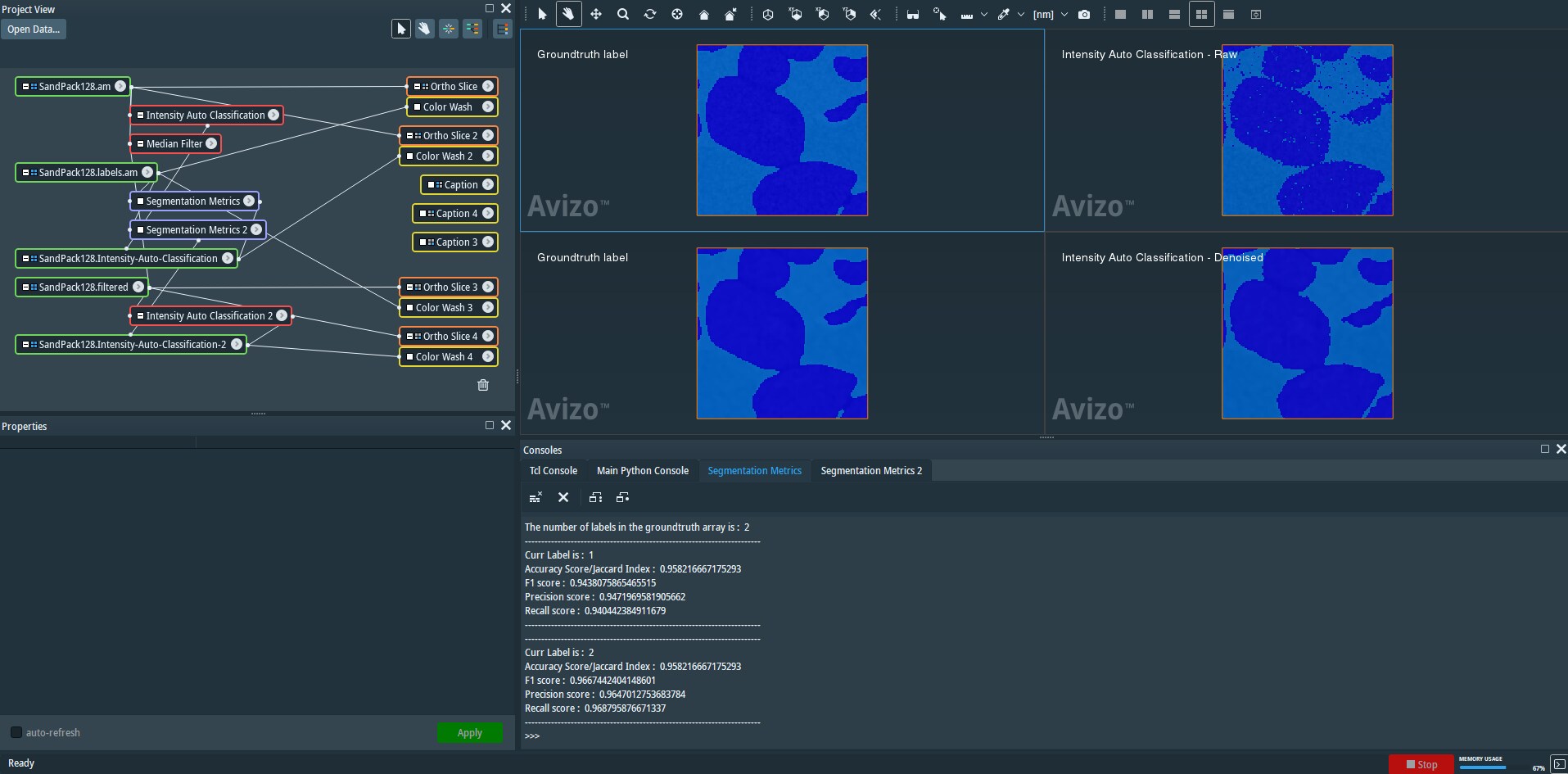Click the rotate view icon

pos(650,14)
